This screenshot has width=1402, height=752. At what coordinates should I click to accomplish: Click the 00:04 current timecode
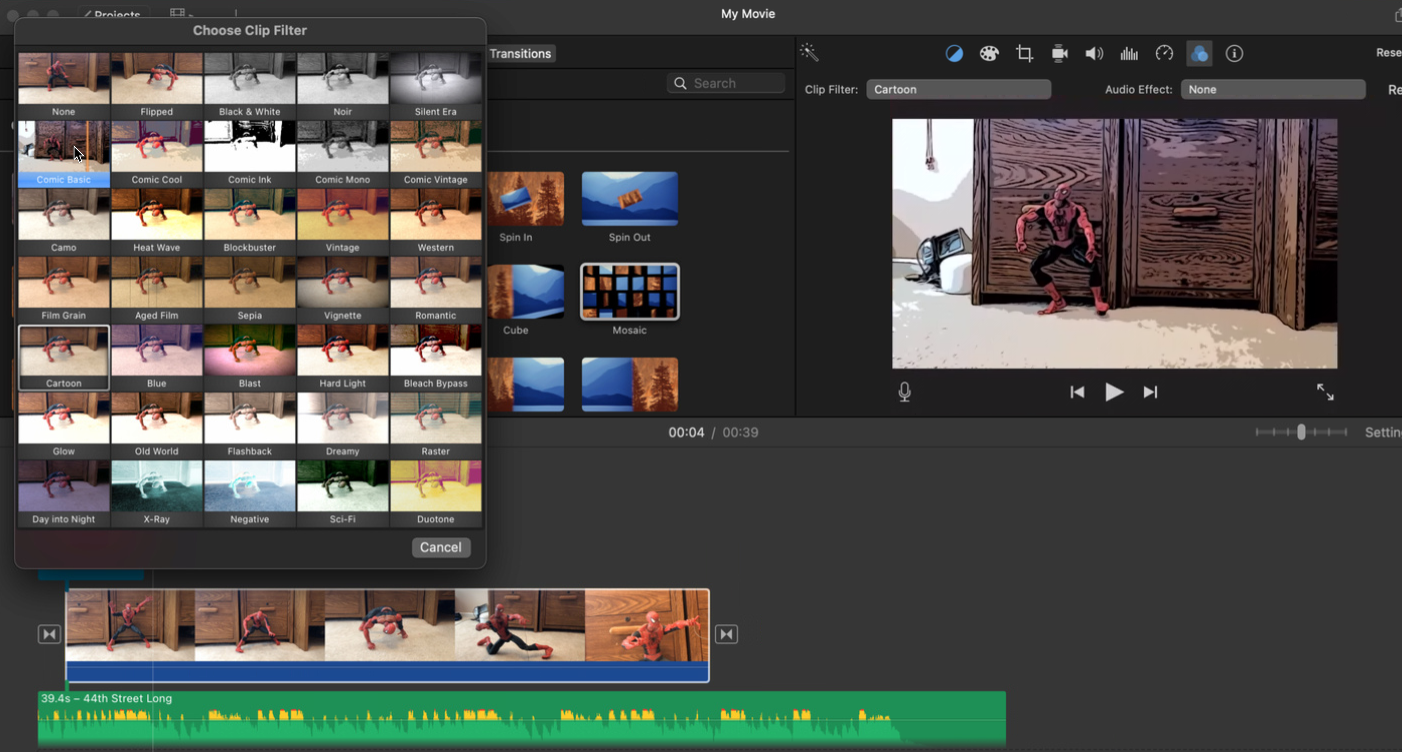[x=686, y=432]
